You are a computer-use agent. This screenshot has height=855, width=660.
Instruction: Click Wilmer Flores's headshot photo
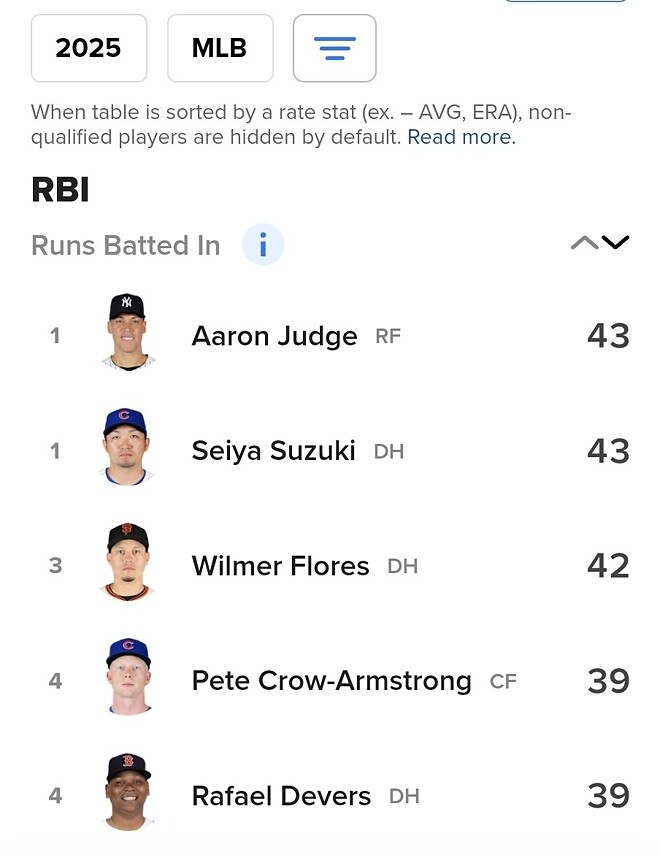pyautogui.click(x=128, y=564)
